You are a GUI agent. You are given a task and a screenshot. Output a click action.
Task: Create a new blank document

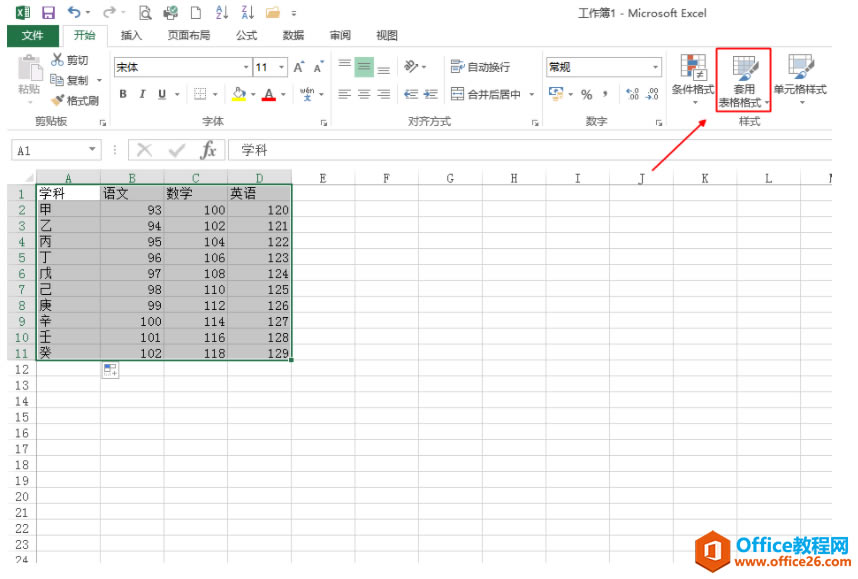click(x=195, y=13)
